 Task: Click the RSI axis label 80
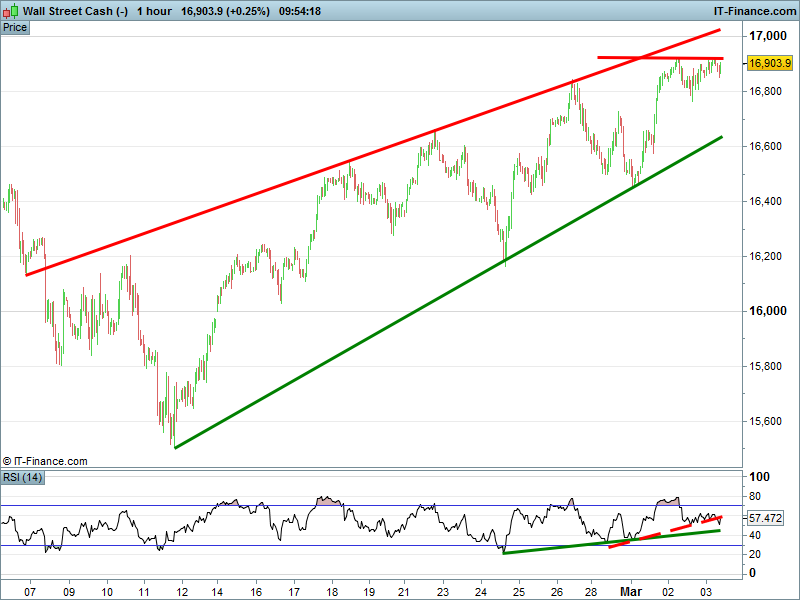pos(755,496)
